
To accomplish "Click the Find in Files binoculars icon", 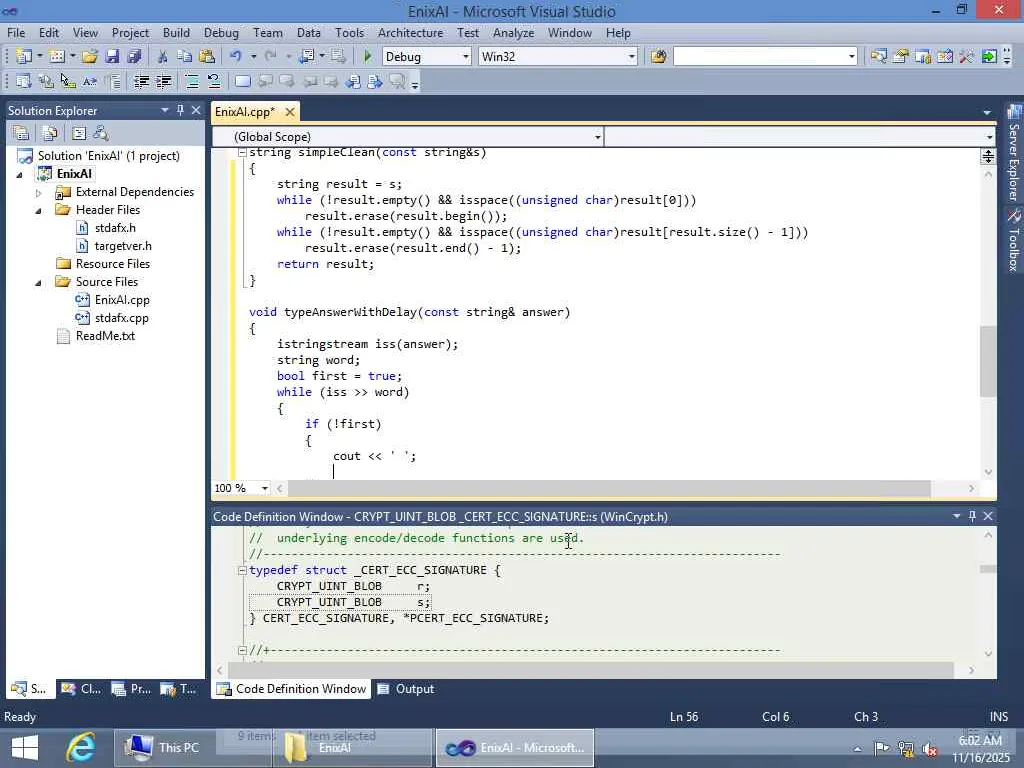I will coord(658,57).
